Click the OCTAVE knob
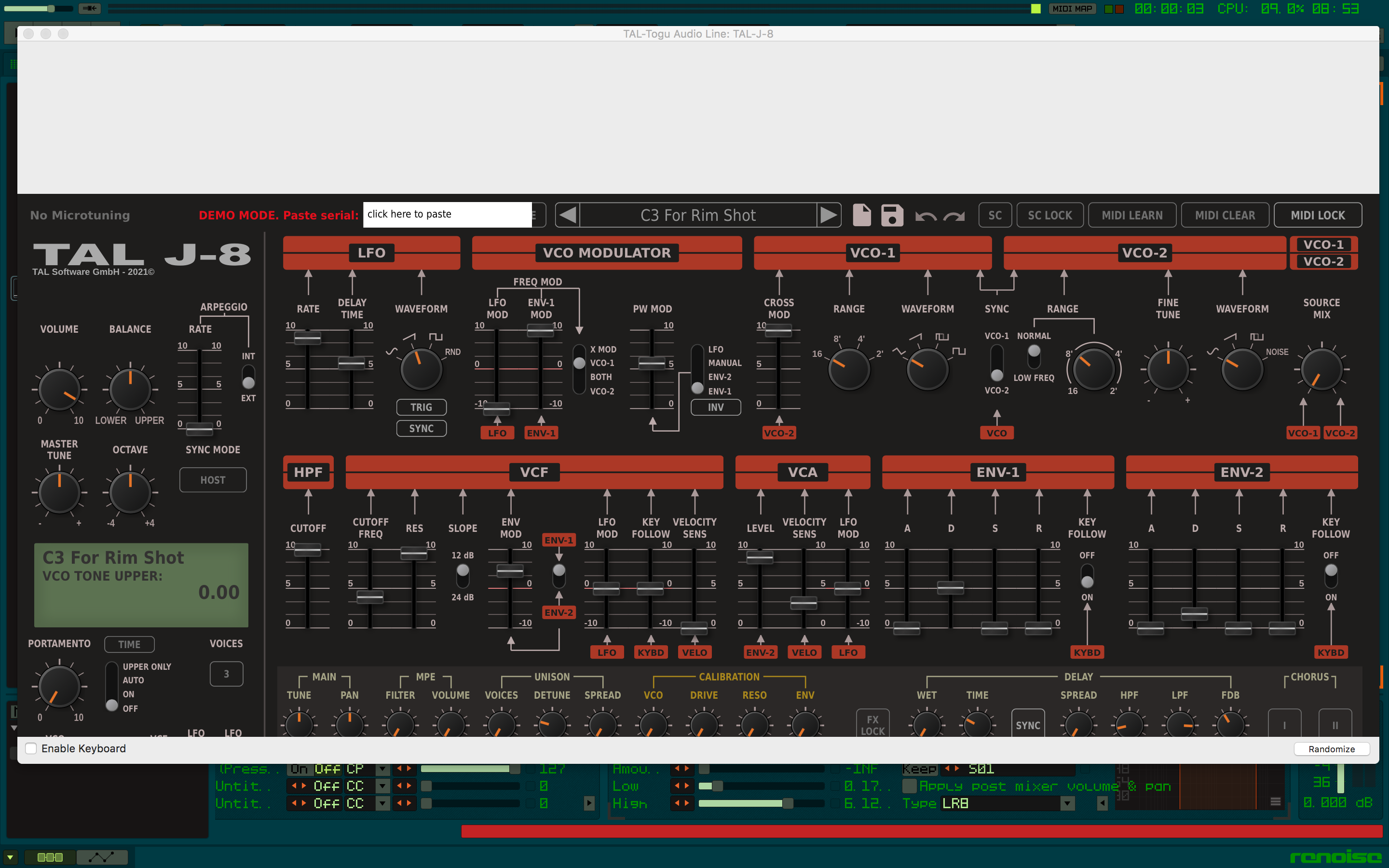Image resolution: width=1389 pixels, height=868 pixels. pyautogui.click(x=130, y=492)
